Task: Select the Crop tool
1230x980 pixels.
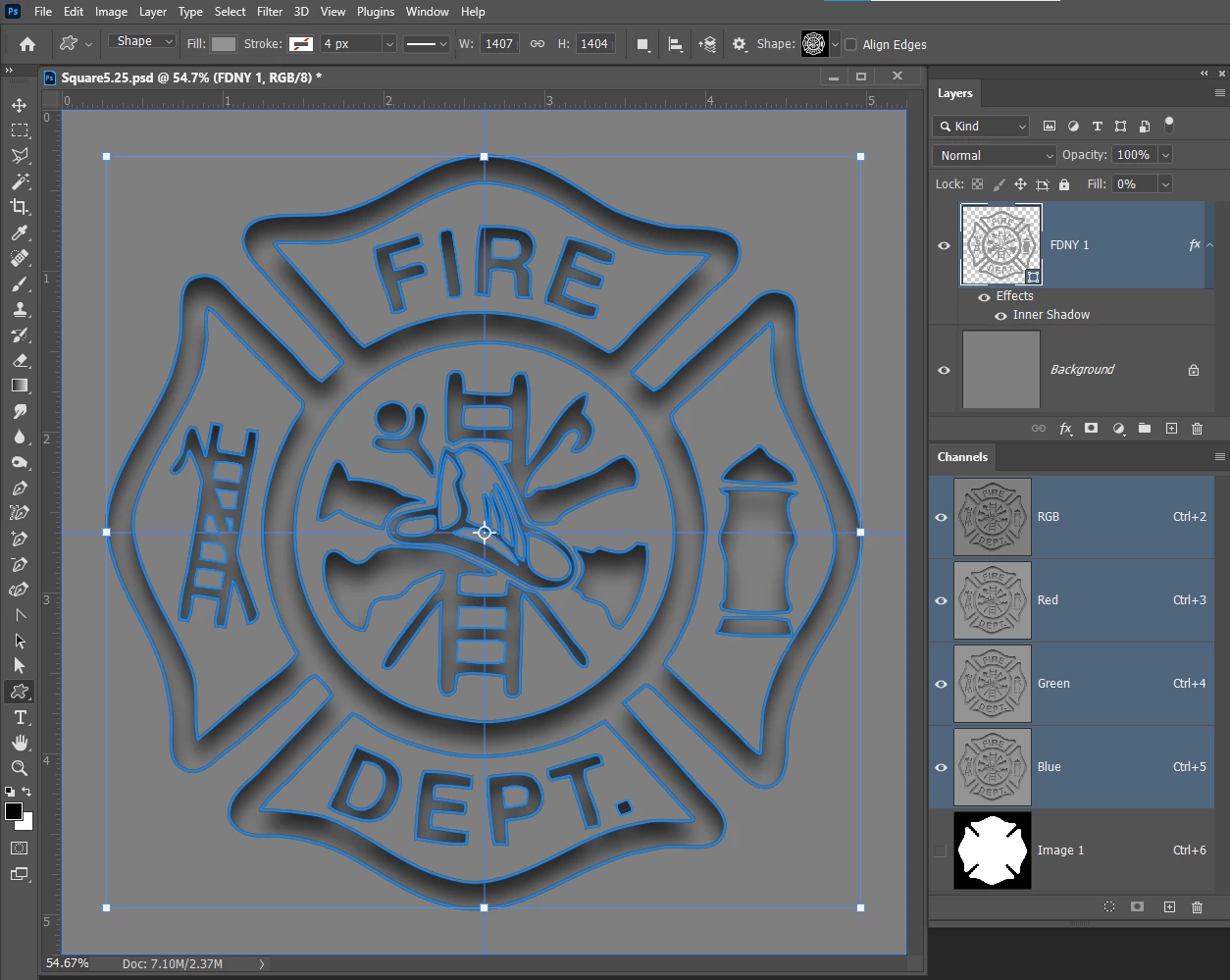Action: (x=19, y=207)
